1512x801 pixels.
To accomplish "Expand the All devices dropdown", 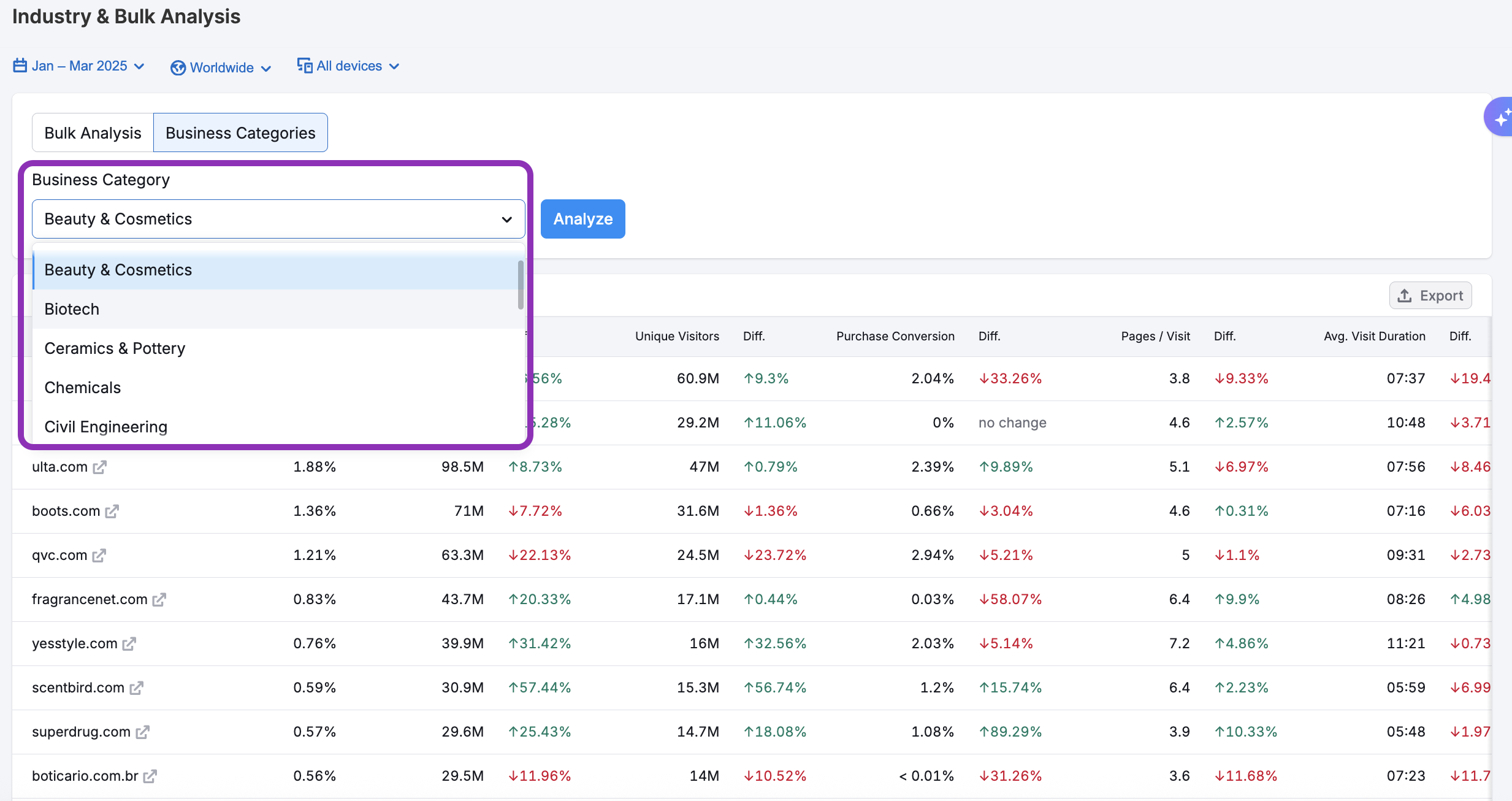I will pyautogui.click(x=349, y=65).
